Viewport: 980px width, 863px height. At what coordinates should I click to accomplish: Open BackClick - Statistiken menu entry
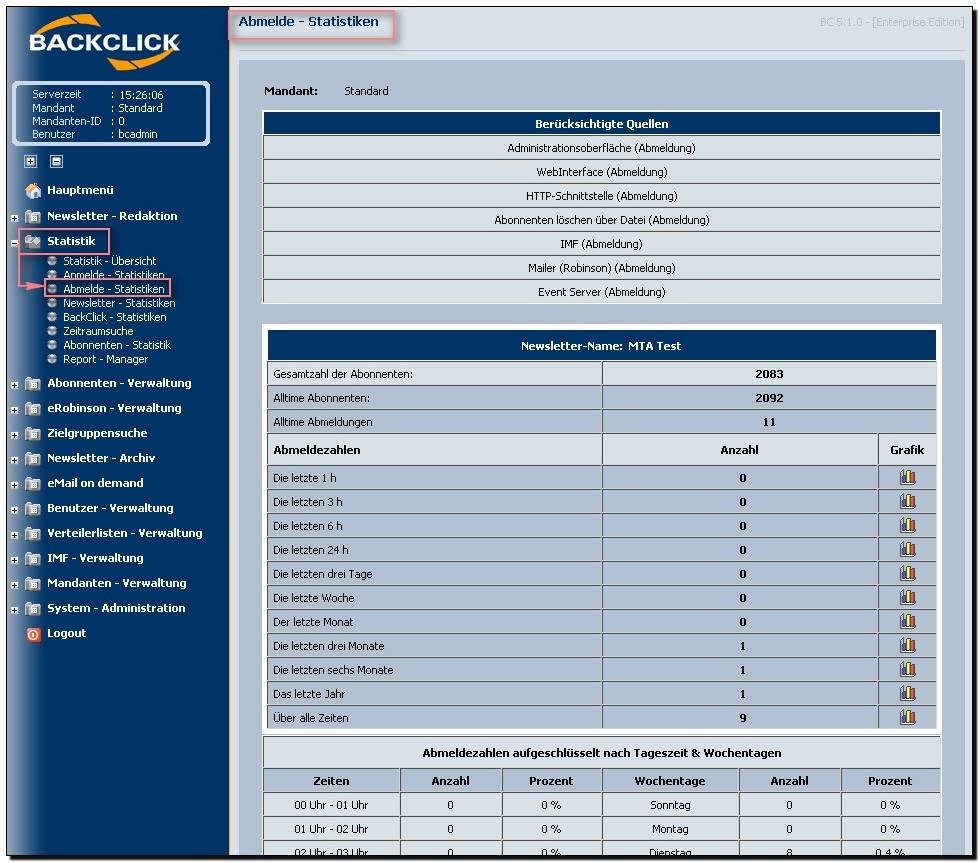[114, 317]
